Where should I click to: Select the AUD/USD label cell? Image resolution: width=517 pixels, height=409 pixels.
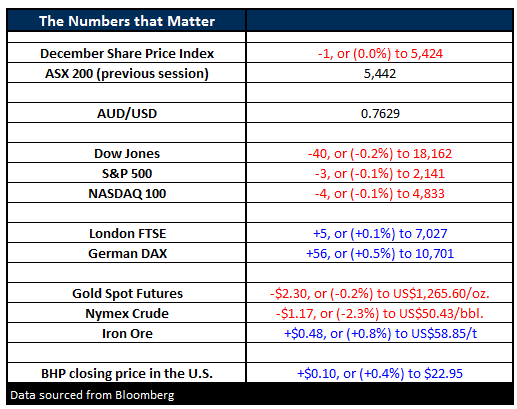(x=127, y=113)
